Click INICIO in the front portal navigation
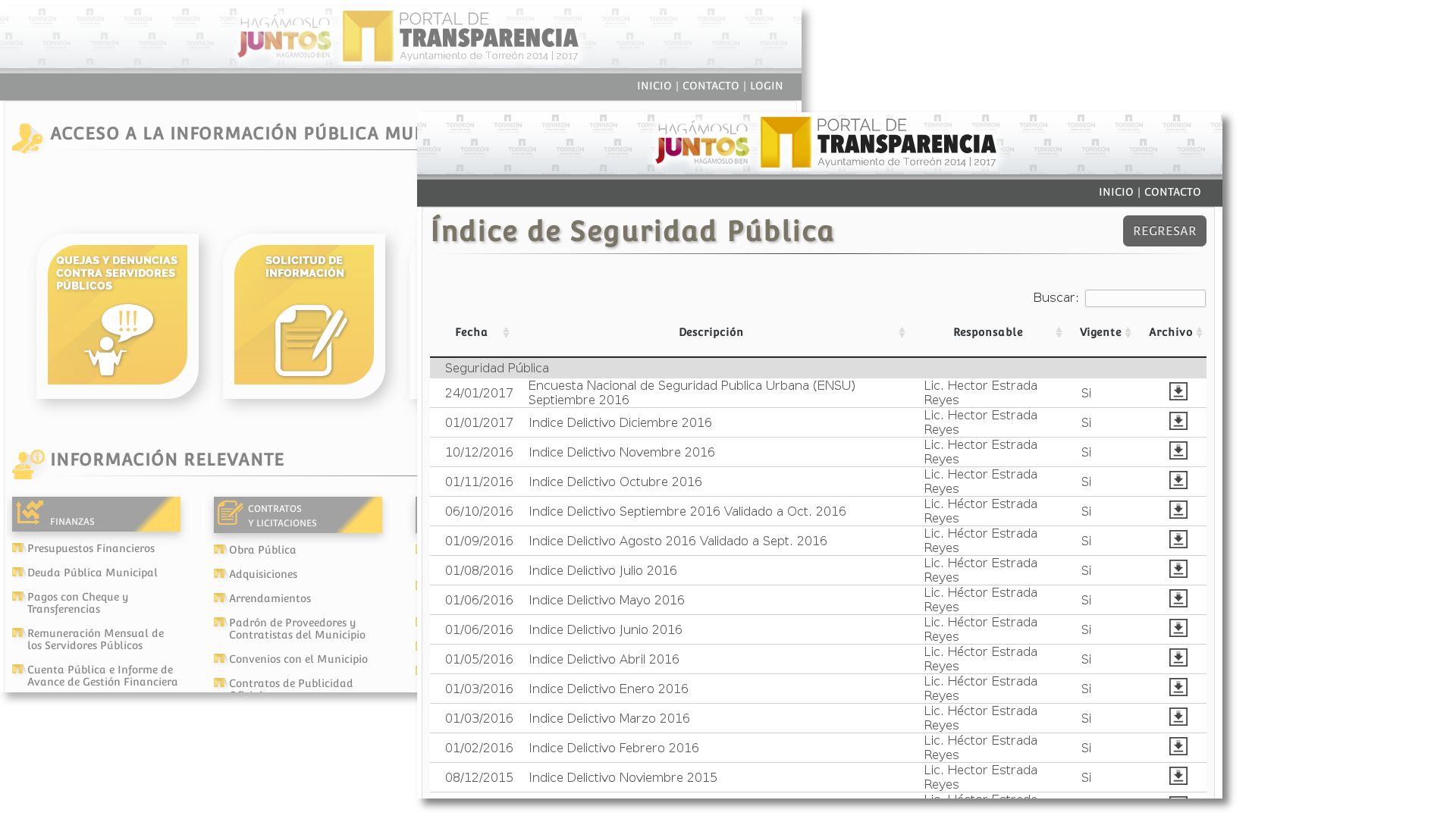This screenshot has width=1456, height=819. [x=1116, y=192]
